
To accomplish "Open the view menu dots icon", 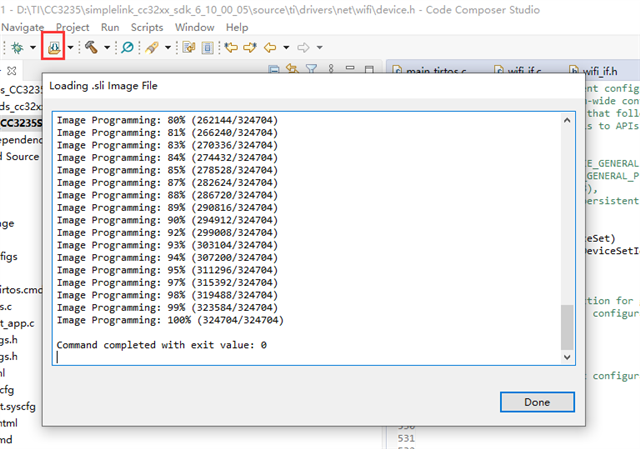I will pyautogui.click(x=331, y=69).
